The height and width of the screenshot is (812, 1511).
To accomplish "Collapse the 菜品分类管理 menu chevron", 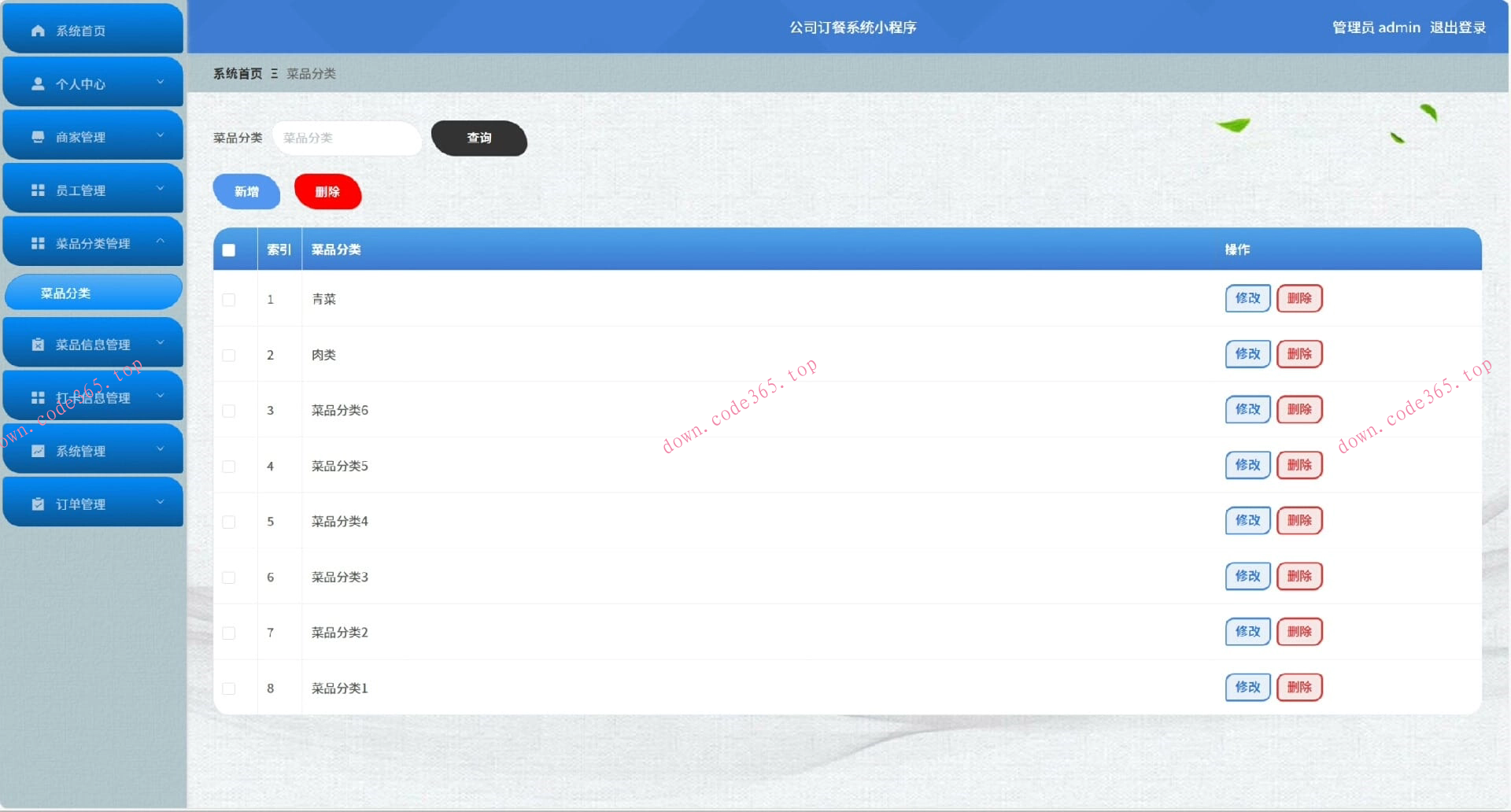I will (x=161, y=241).
